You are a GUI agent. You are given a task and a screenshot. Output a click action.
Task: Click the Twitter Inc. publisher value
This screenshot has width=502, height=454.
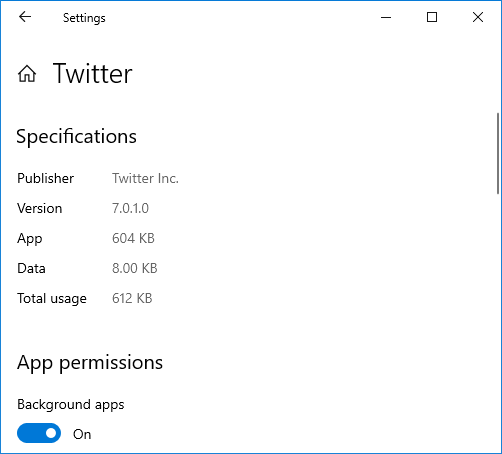pyautogui.click(x=145, y=178)
